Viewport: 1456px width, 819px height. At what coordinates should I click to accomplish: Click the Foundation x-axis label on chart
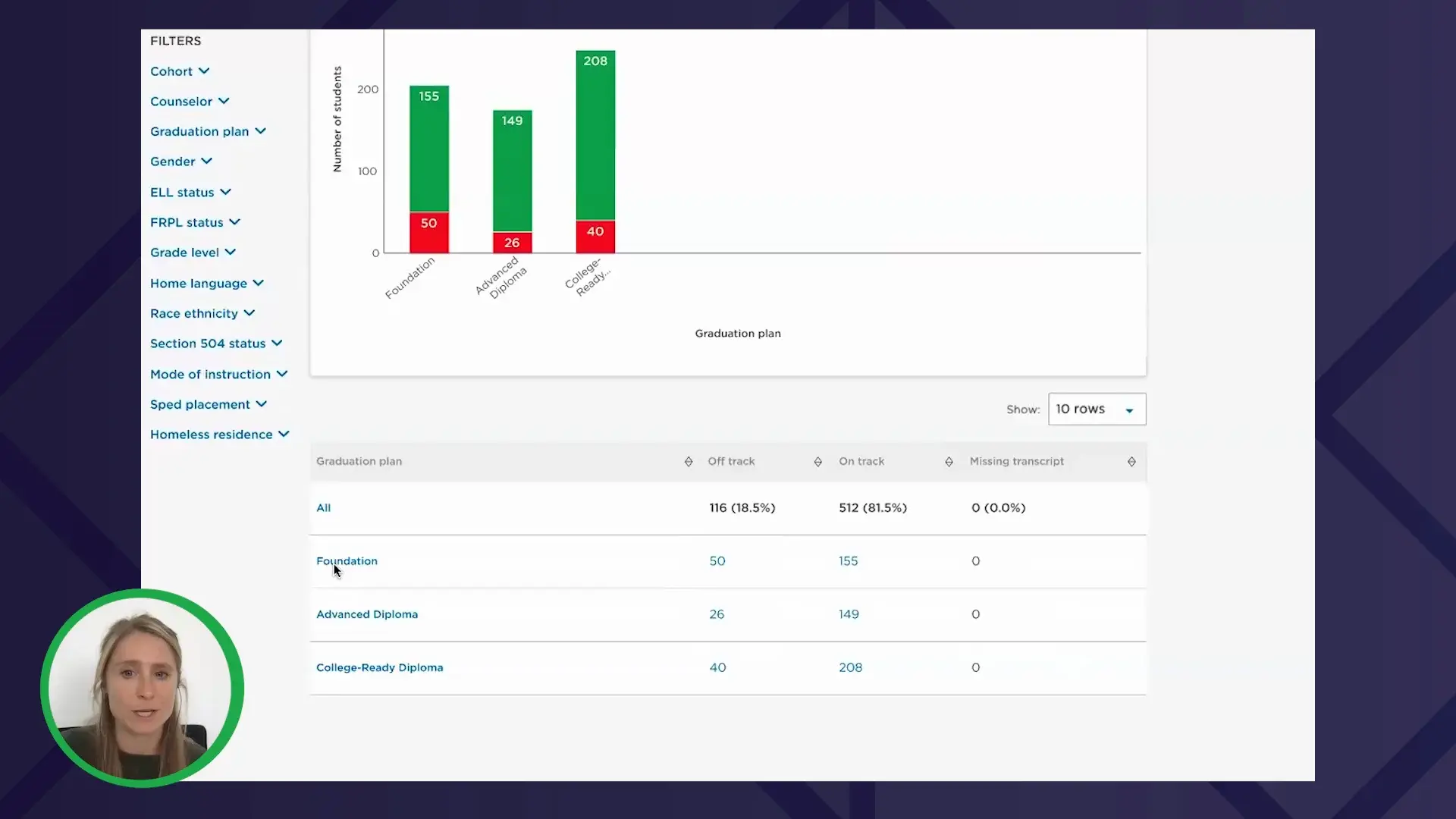pos(410,278)
